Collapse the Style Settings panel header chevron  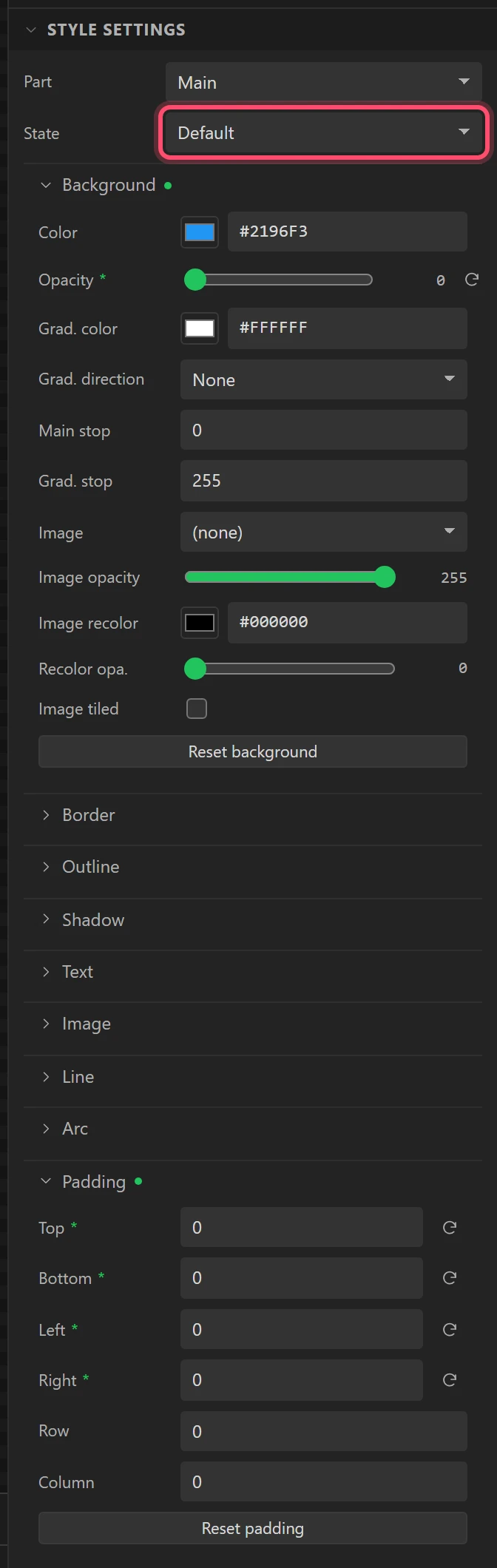coord(30,30)
